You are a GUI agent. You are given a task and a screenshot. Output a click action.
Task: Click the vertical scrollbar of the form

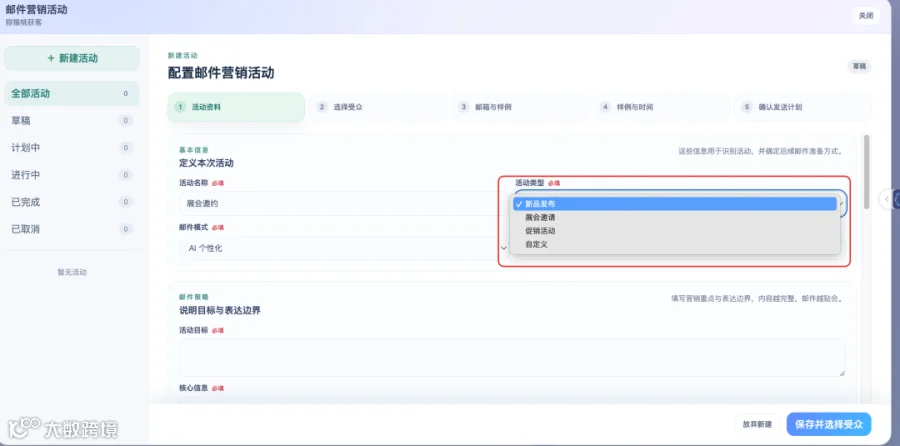pos(867,174)
